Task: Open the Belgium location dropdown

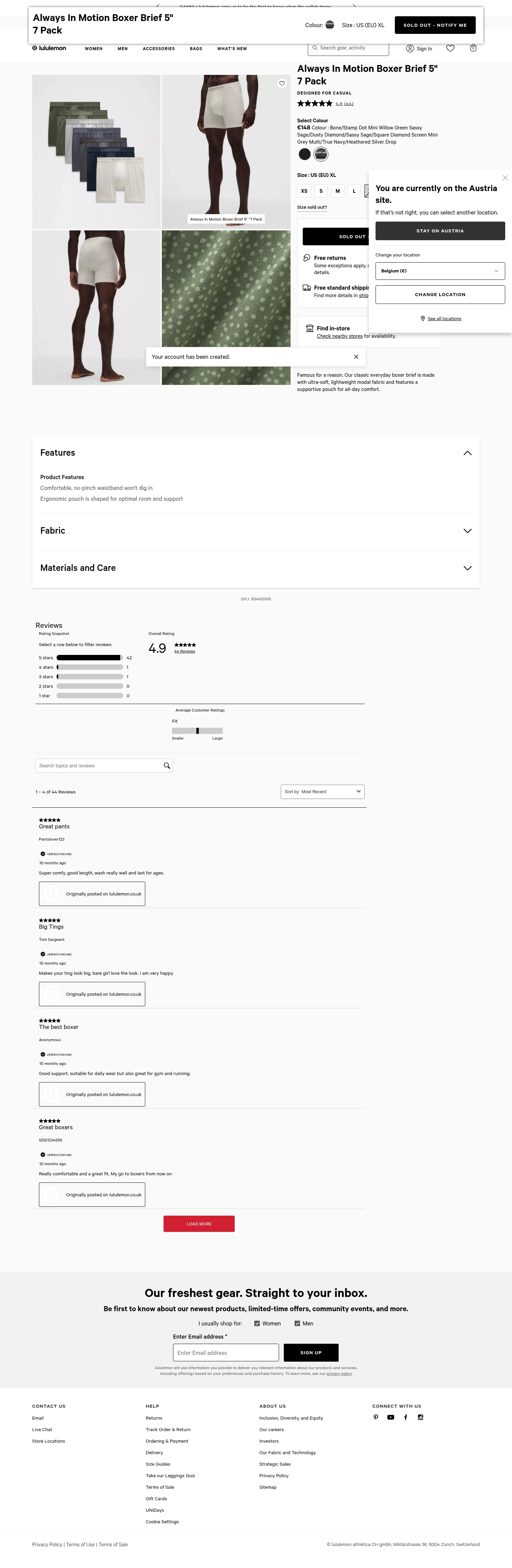Action: coord(440,271)
